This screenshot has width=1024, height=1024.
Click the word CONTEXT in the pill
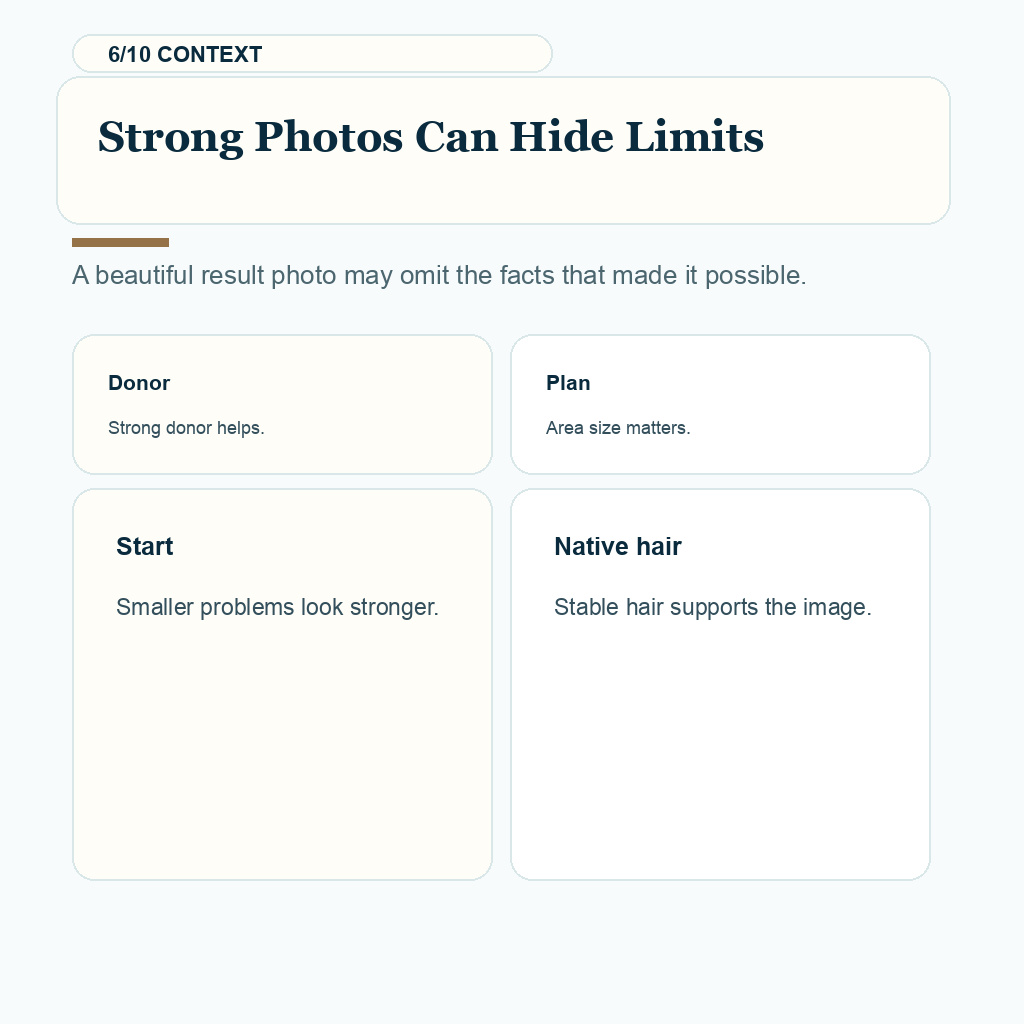[x=210, y=54]
